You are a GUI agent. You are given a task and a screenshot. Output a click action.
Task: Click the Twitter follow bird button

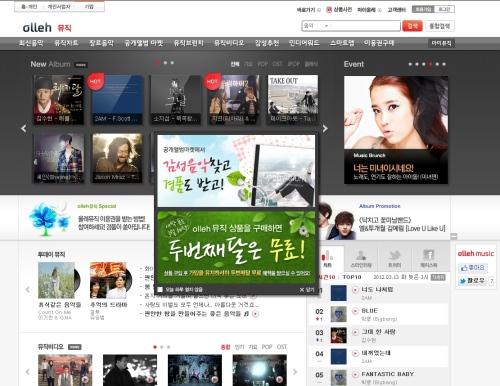click(472, 281)
